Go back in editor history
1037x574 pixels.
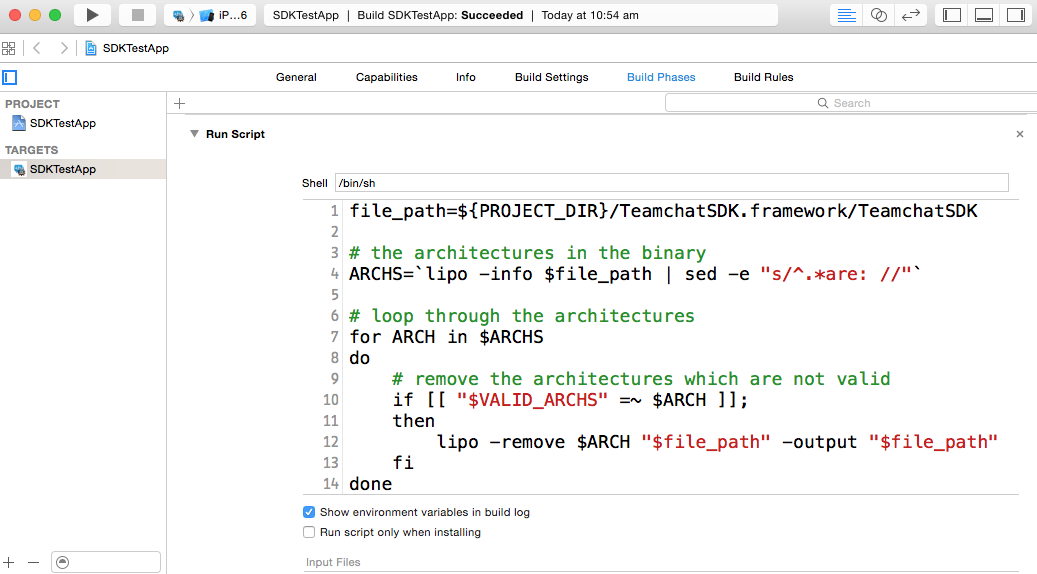click(37, 48)
